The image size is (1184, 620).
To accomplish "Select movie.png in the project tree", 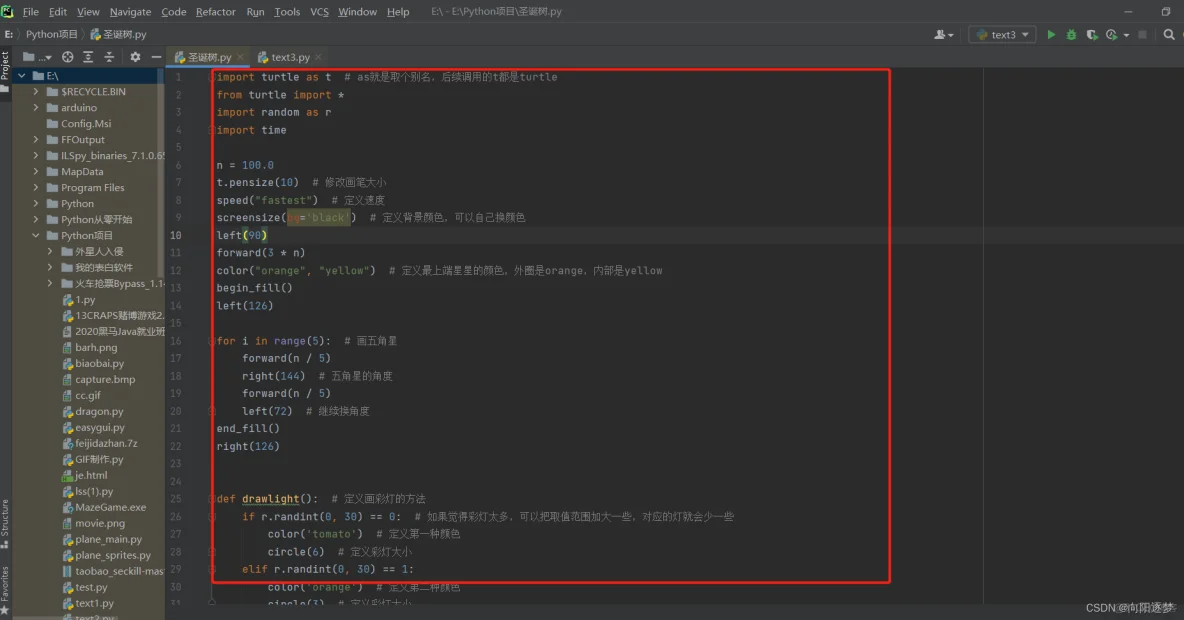I will [x=93, y=523].
